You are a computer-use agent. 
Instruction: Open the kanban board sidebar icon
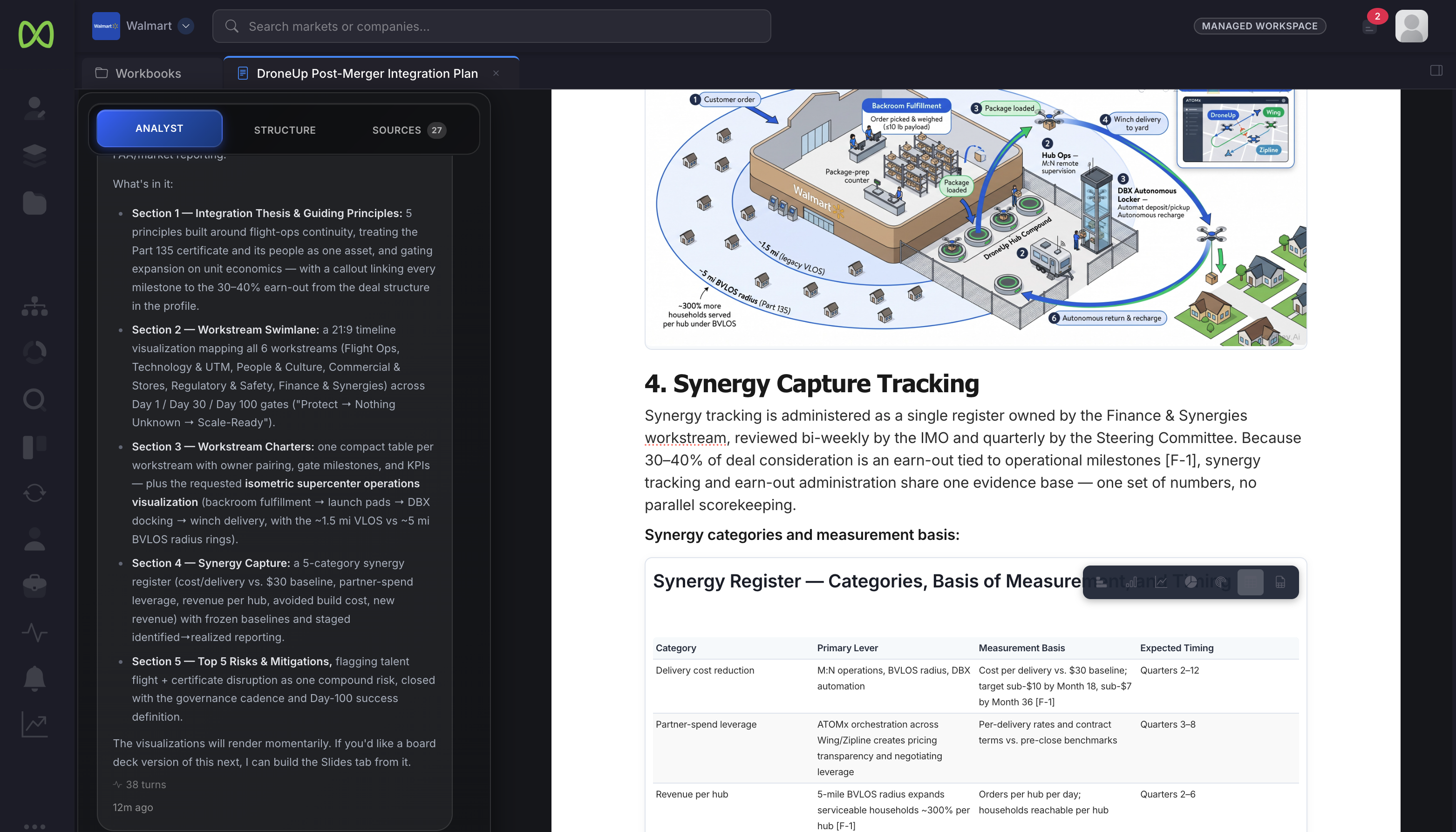tap(35, 447)
